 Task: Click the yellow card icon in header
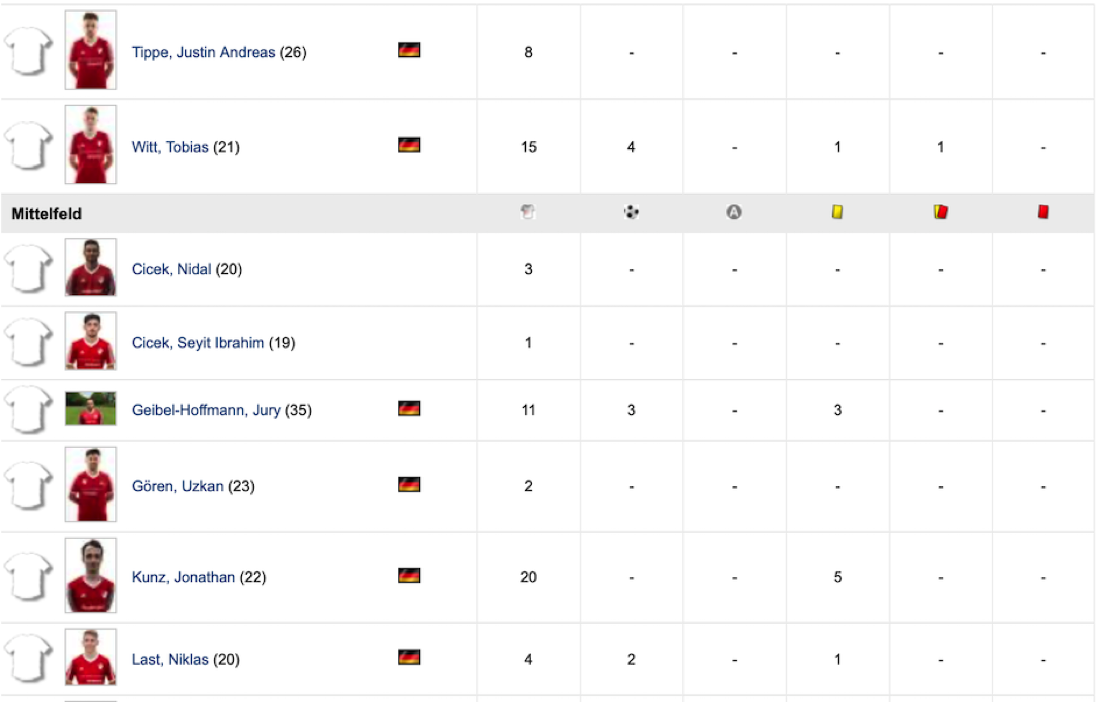point(837,212)
